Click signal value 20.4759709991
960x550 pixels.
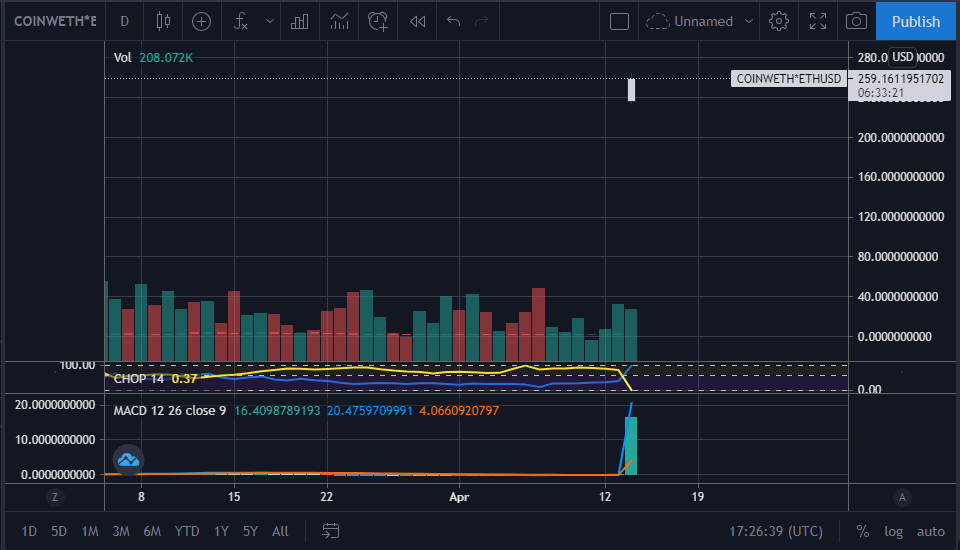[x=369, y=410]
